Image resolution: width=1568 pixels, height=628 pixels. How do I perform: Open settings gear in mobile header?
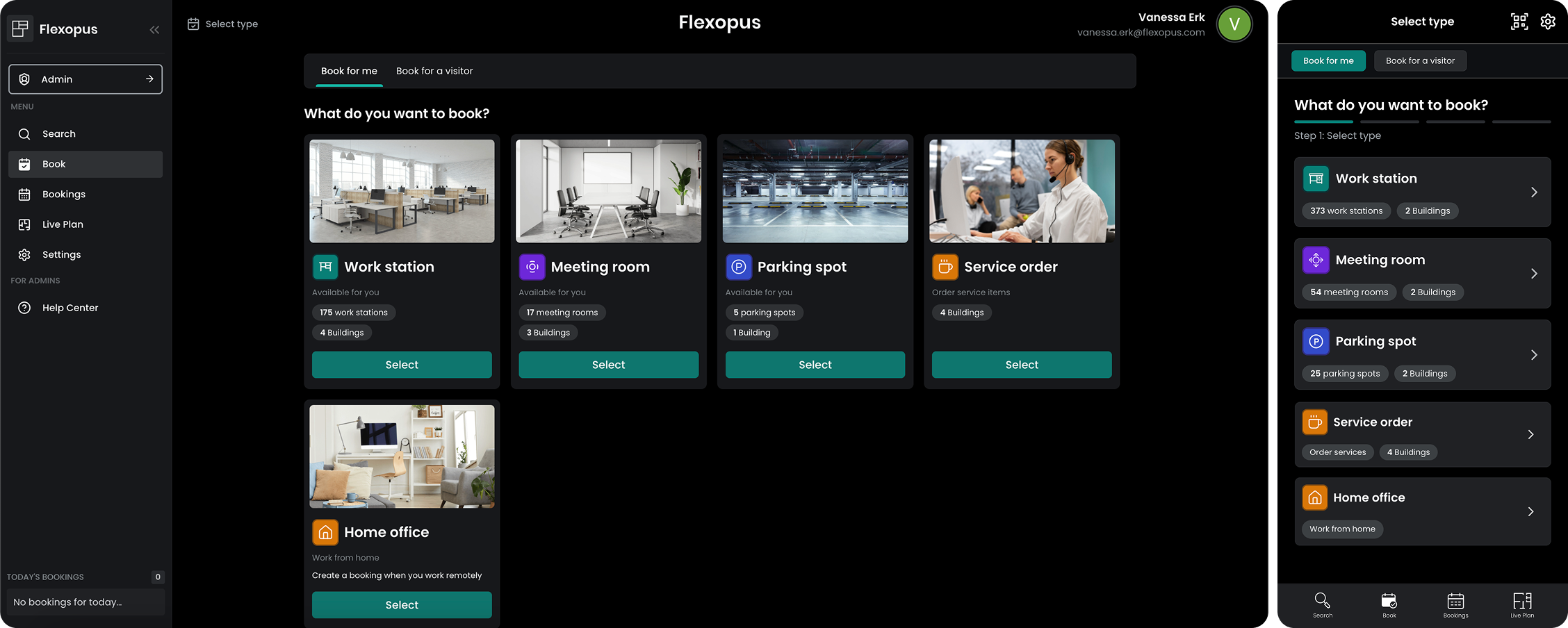tap(1548, 22)
